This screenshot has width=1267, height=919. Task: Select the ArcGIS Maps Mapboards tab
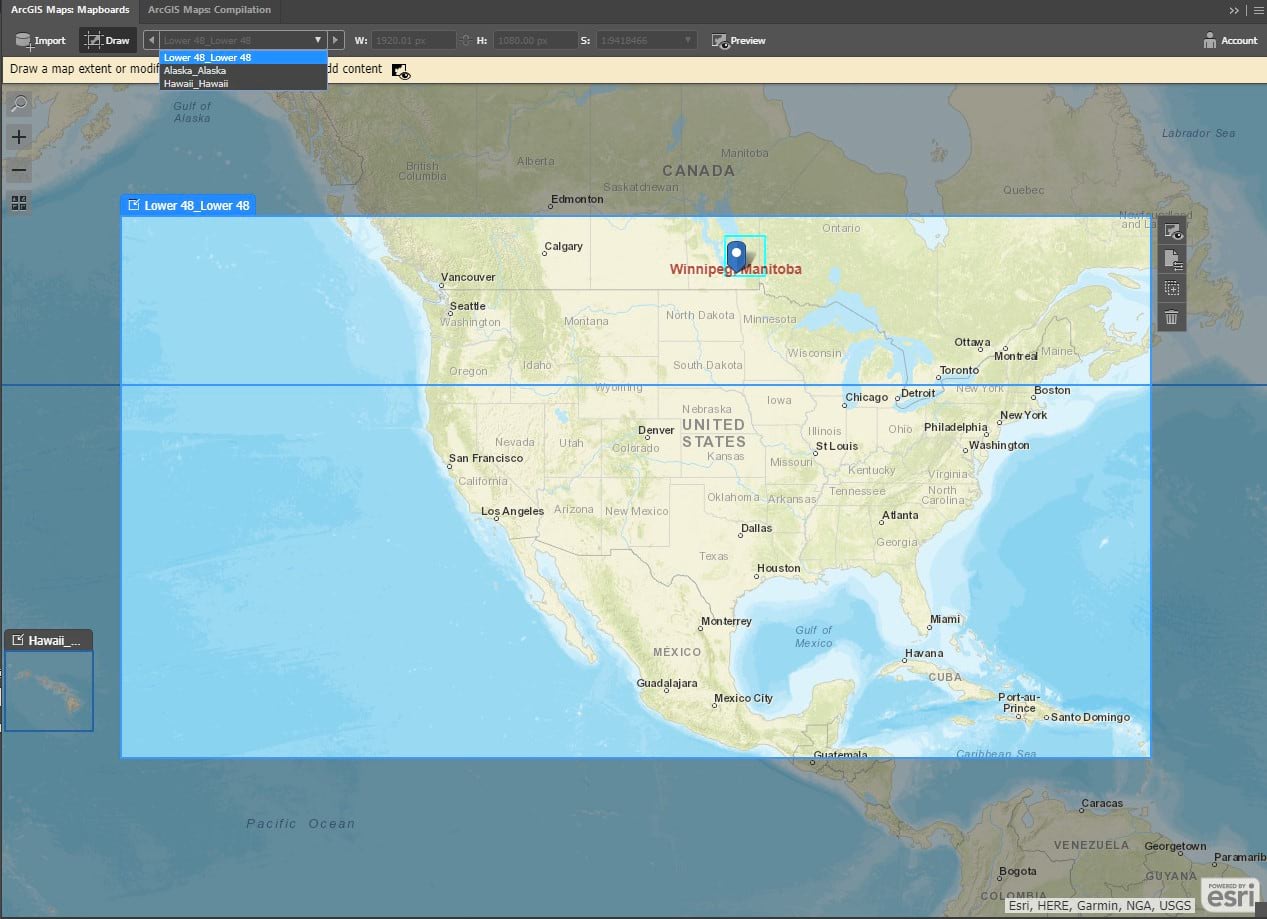click(x=69, y=9)
